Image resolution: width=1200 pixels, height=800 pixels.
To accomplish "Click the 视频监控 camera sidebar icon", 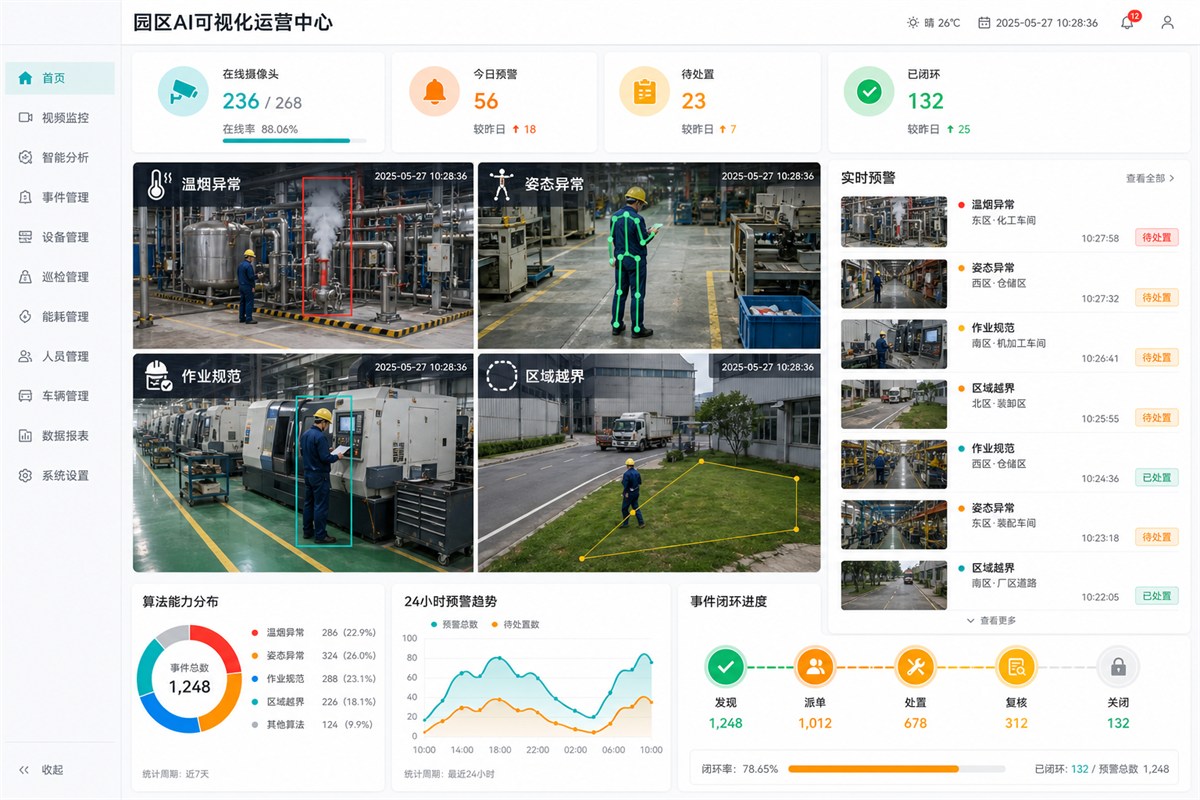I will pyautogui.click(x=25, y=118).
